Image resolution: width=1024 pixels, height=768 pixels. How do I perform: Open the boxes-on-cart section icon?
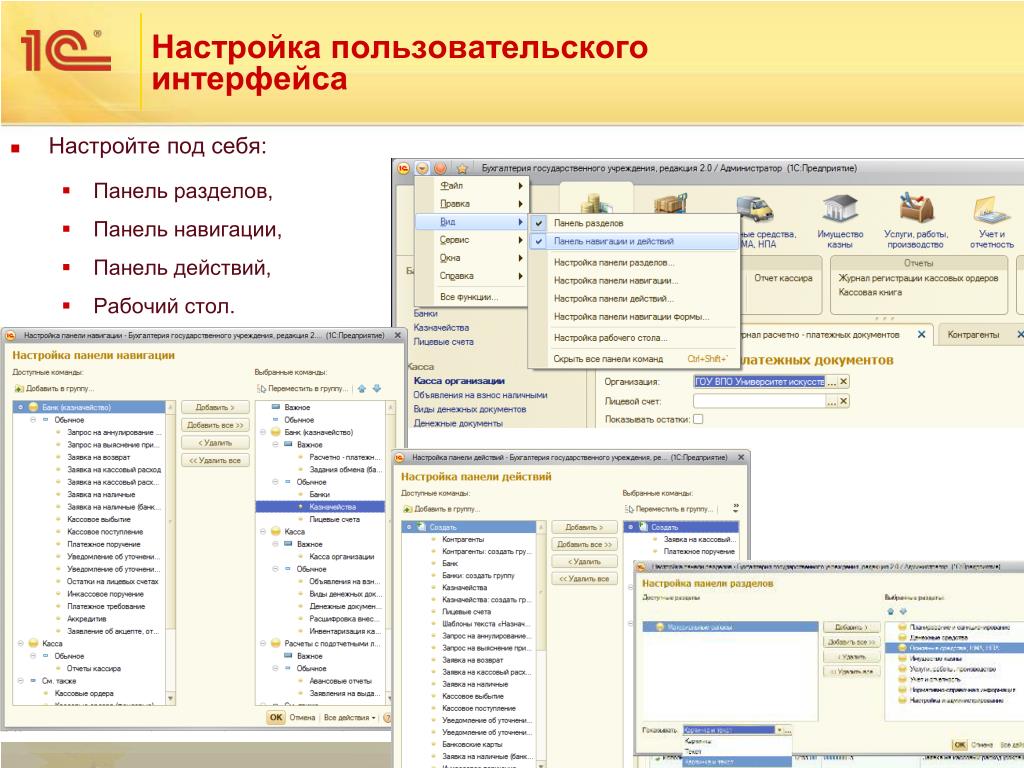(x=671, y=202)
